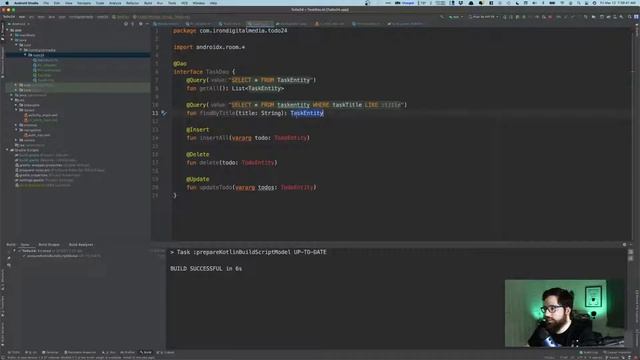Select the drawable folder in project tree
This screenshot has width=640, height=360.
[x=31, y=105]
